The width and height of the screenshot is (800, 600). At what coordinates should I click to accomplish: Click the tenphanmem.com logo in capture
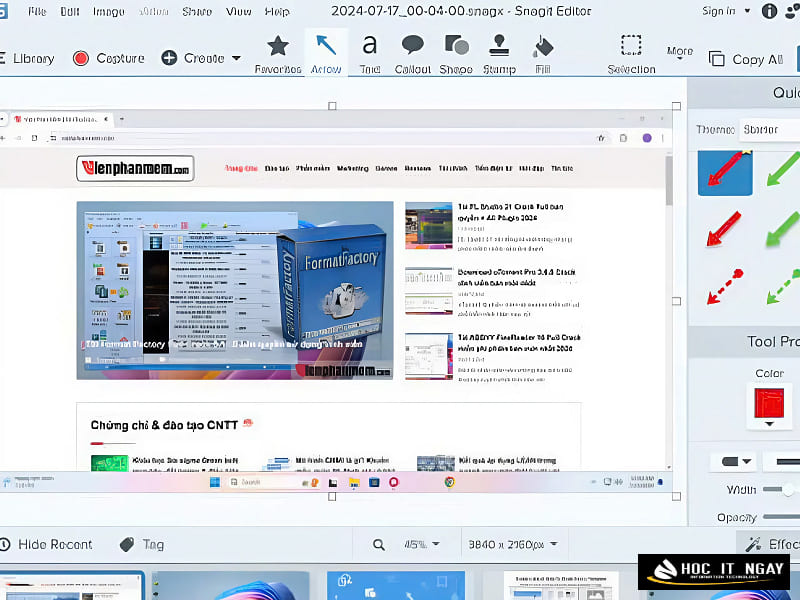coord(135,168)
